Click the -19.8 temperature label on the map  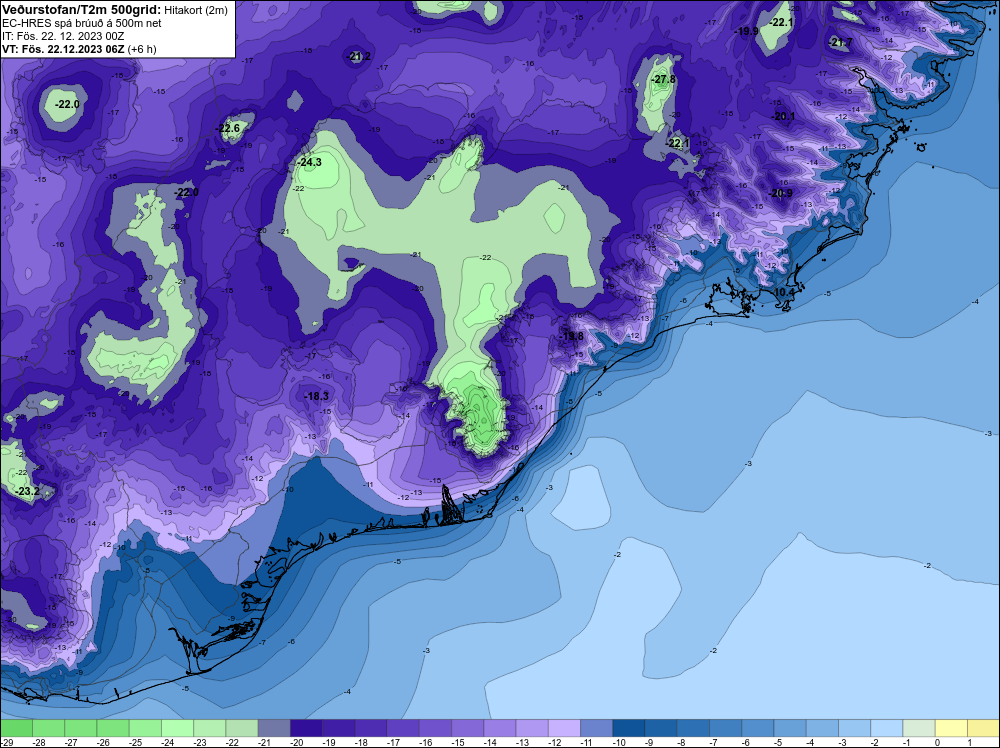571,337
